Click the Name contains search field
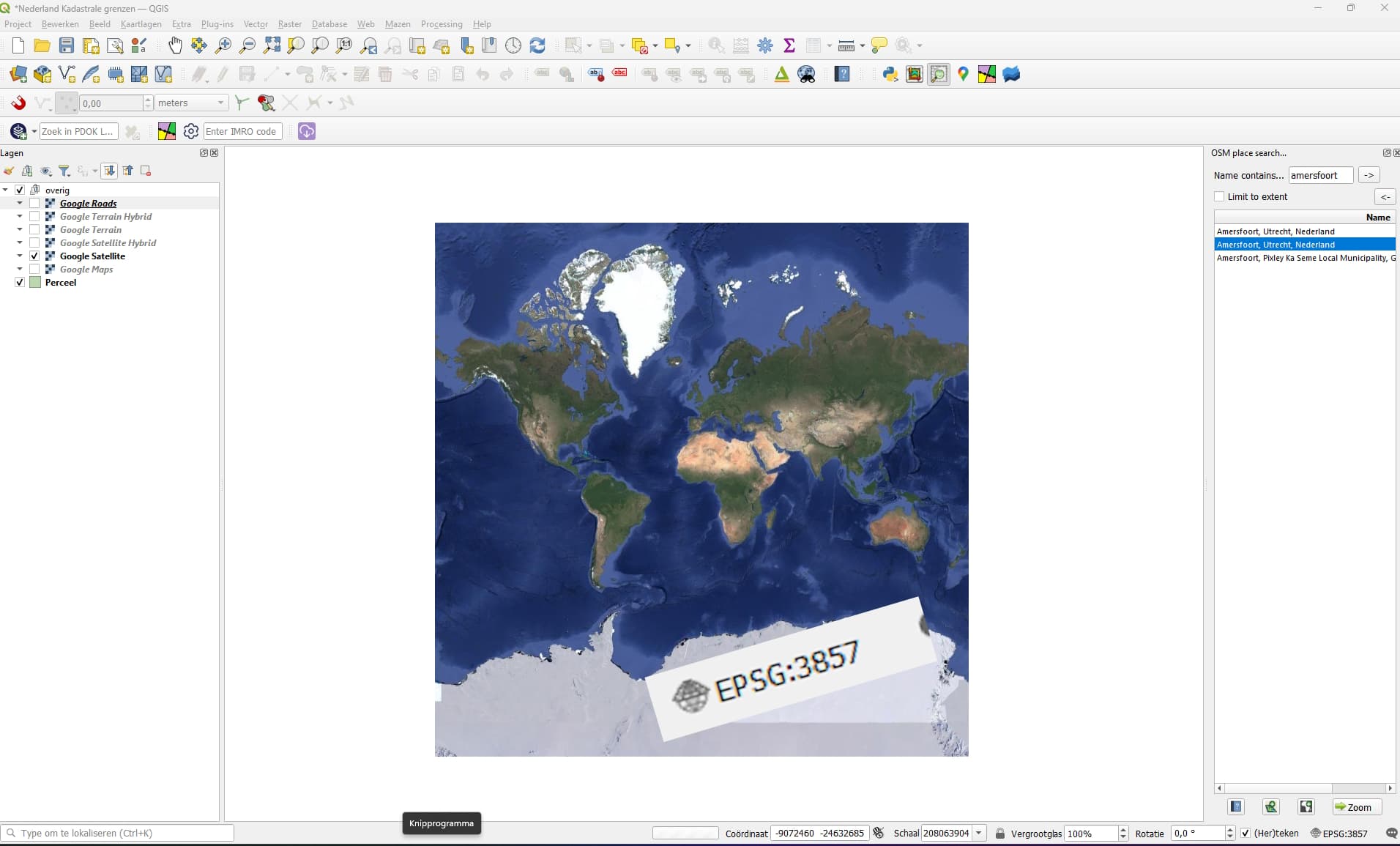The height and width of the screenshot is (846, 1400). [x=1319, y=175]
